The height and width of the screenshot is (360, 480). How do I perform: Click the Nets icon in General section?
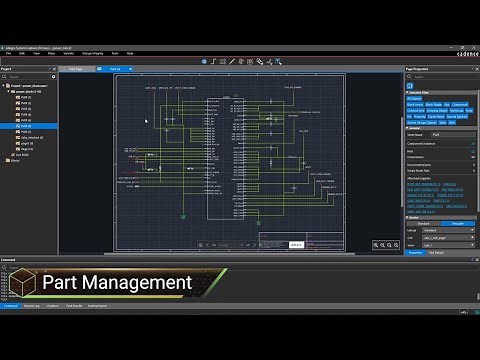pos(473,151)
